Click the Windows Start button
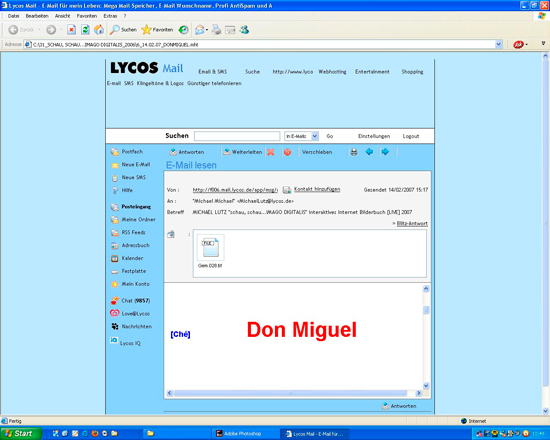The image size is (550, 440). click(20, 433)
